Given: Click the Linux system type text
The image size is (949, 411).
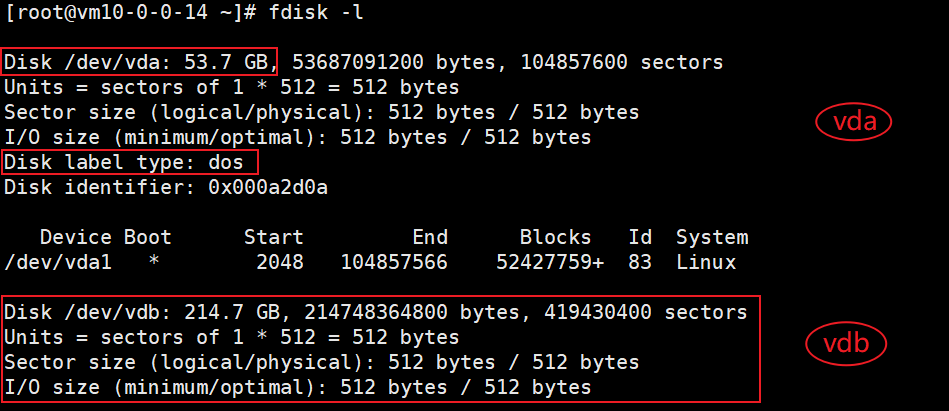Looking at the screenshot, I should (705, 262).
